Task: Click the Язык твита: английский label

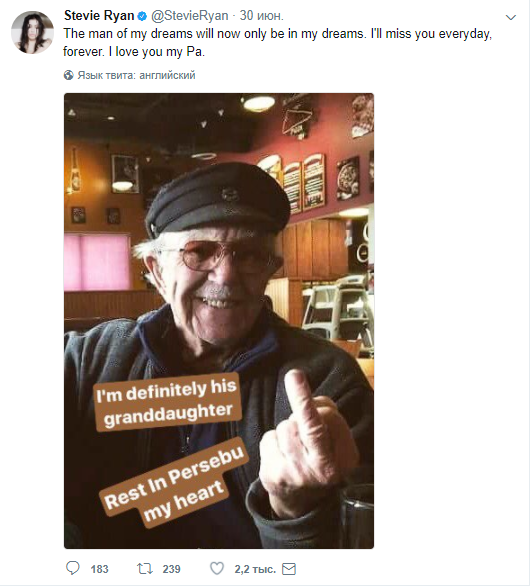Action: 136,75
